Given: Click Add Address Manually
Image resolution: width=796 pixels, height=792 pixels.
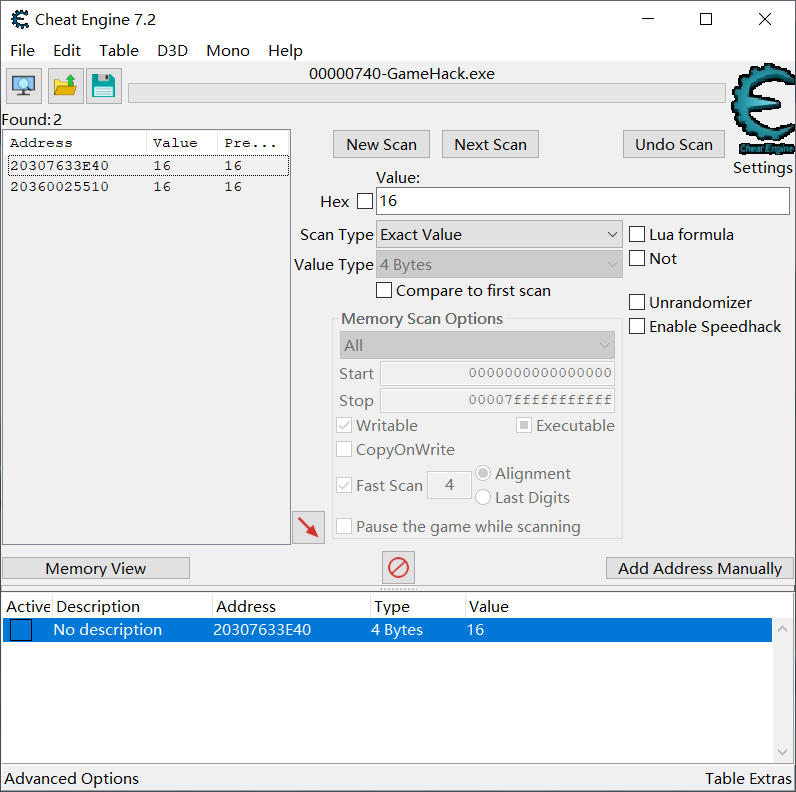Looking at the screenshot, I should point(700,568).
